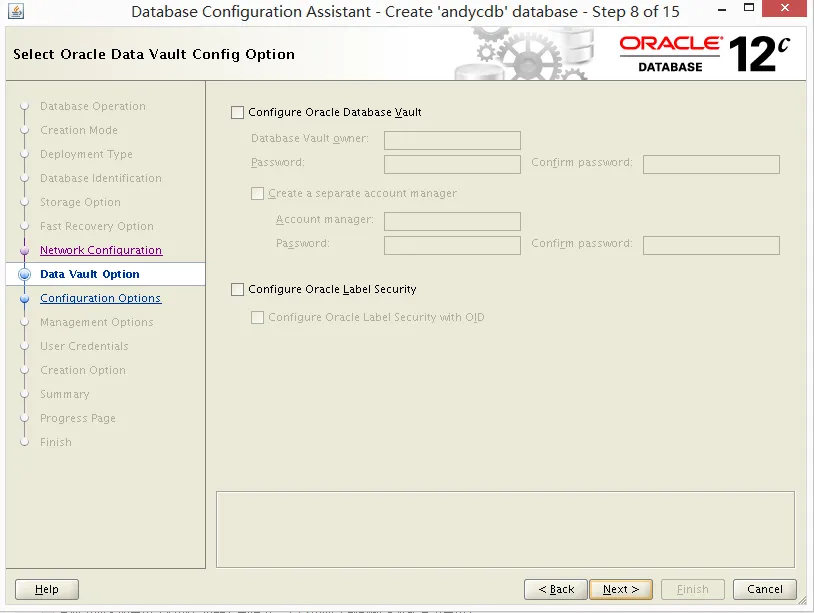The image size is (814, 613).
Task: Focus the Account manager field
Action: [452, 221]
